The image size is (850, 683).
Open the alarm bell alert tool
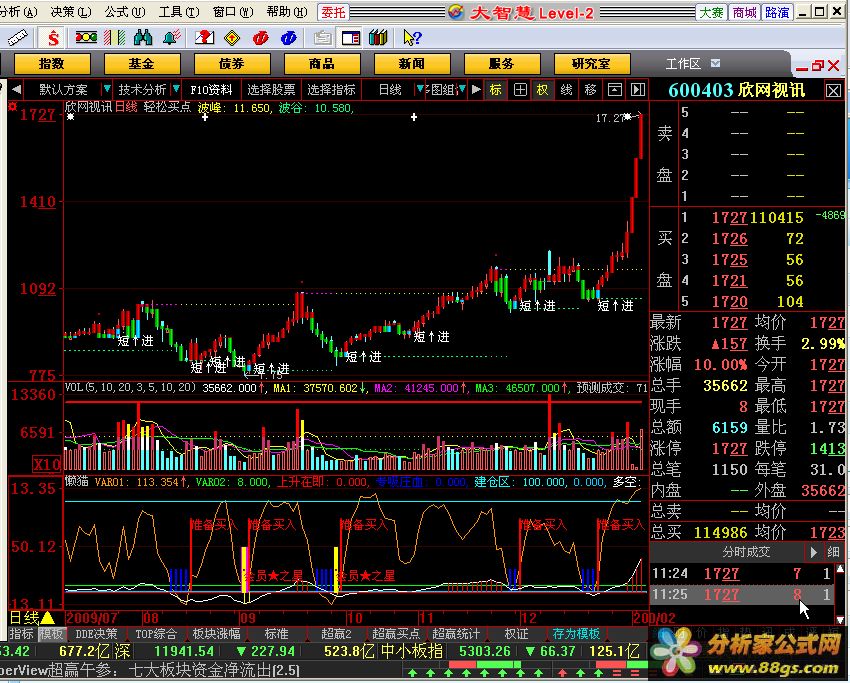[x=171, y=37]
